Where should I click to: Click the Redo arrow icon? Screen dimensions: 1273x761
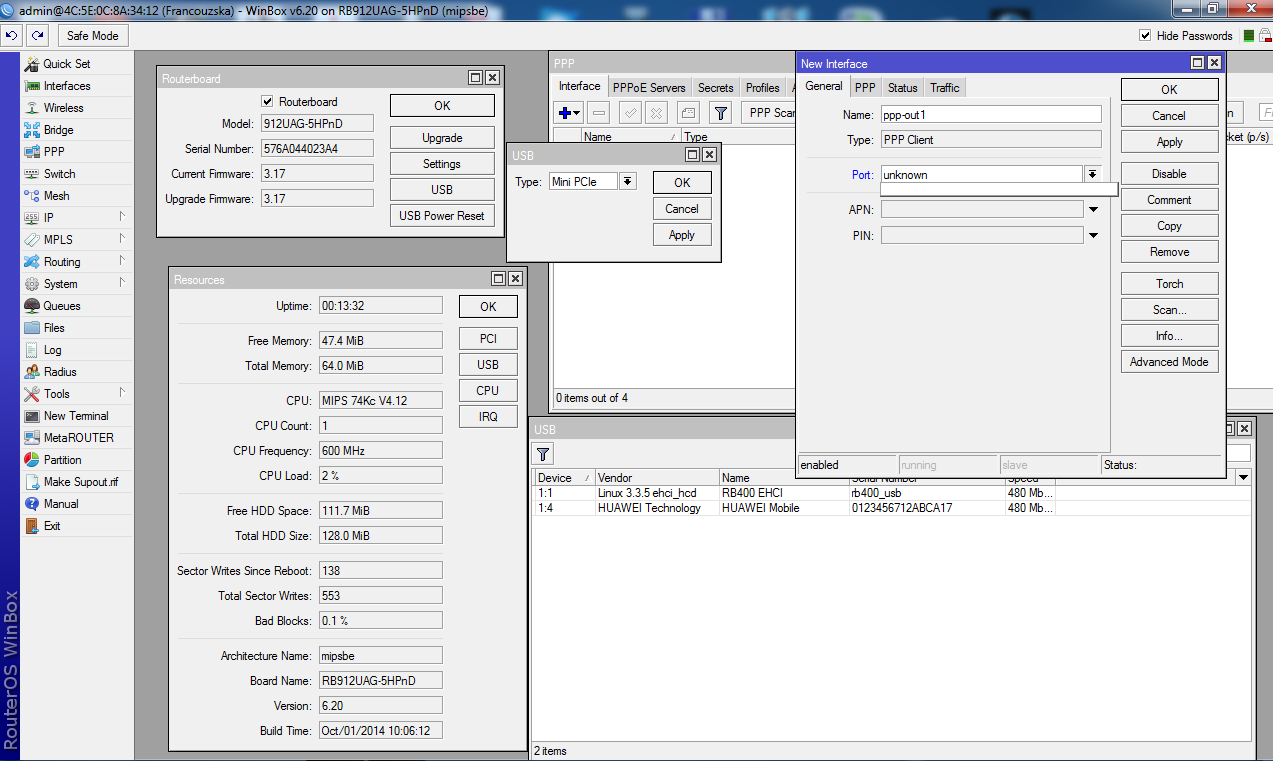click(37, 35)
